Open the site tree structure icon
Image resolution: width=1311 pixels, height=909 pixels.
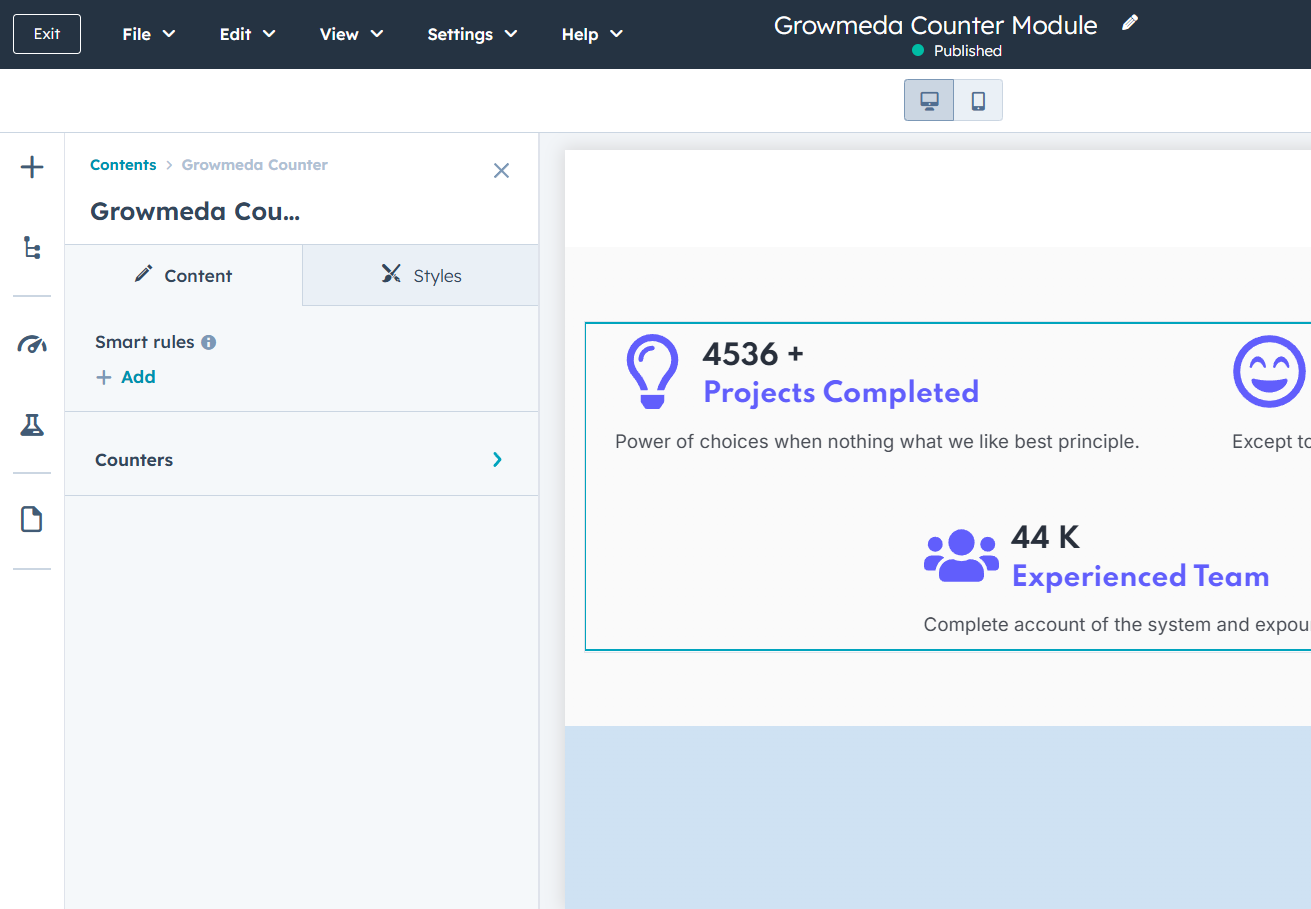tap(32, 248)
